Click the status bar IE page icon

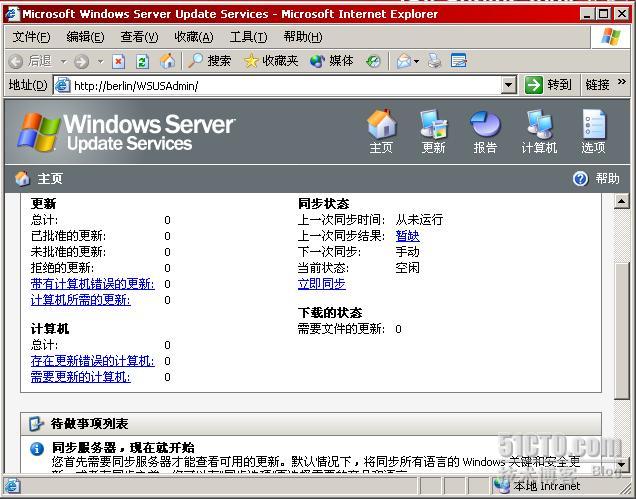[12, 486]
